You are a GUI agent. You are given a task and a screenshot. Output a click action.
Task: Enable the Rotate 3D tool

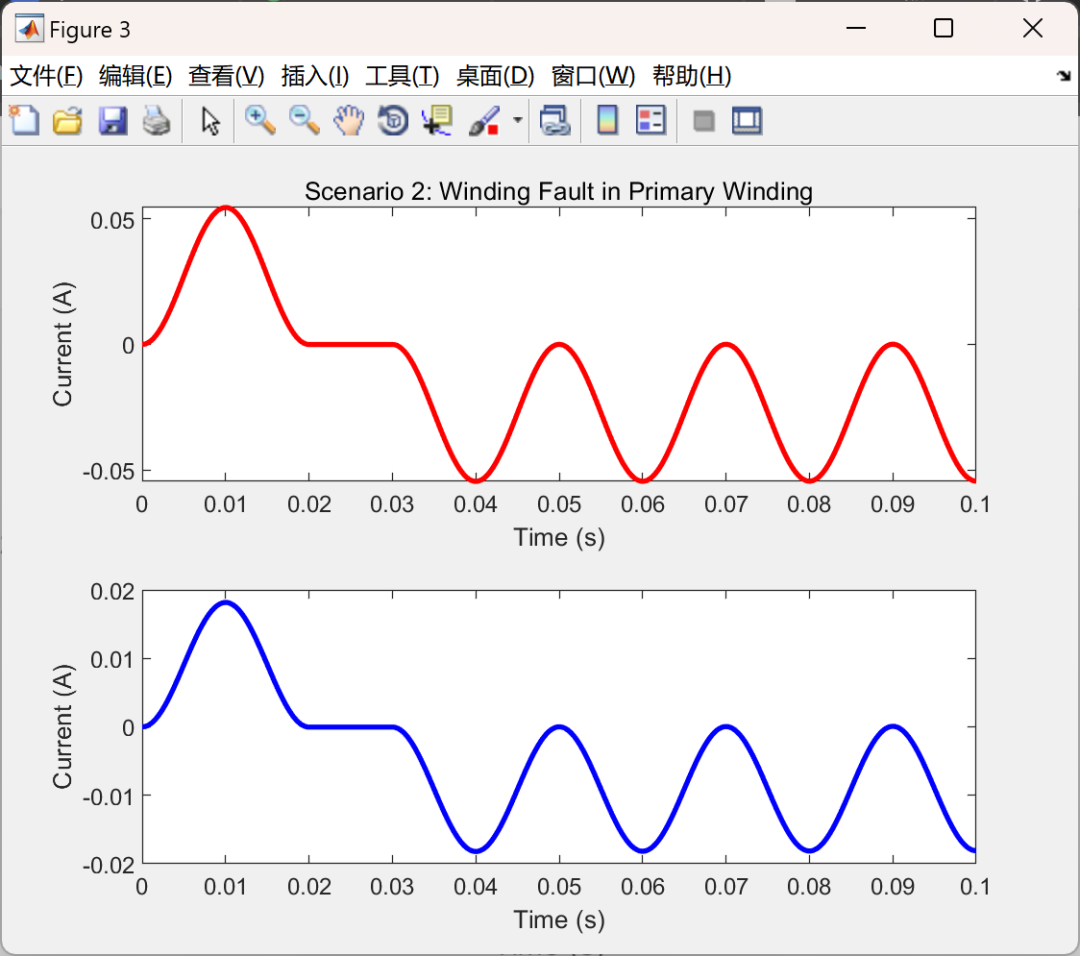(x=393, y=121)
